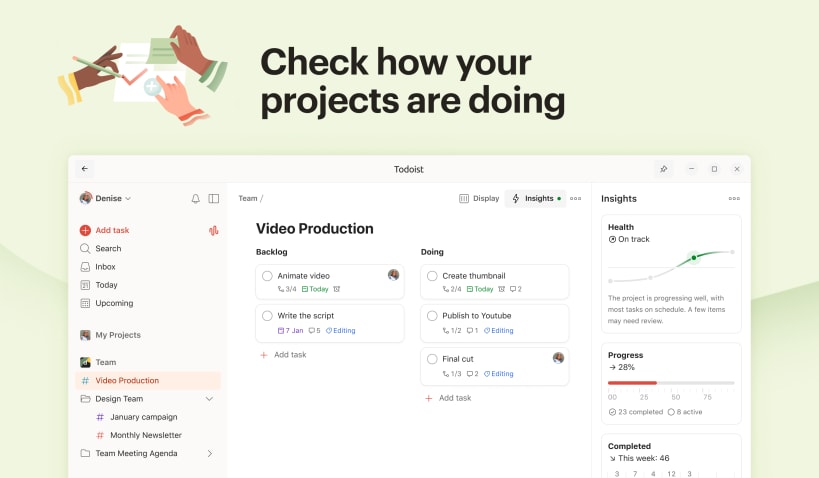Complete the Final cut task

tap(432, 359)
